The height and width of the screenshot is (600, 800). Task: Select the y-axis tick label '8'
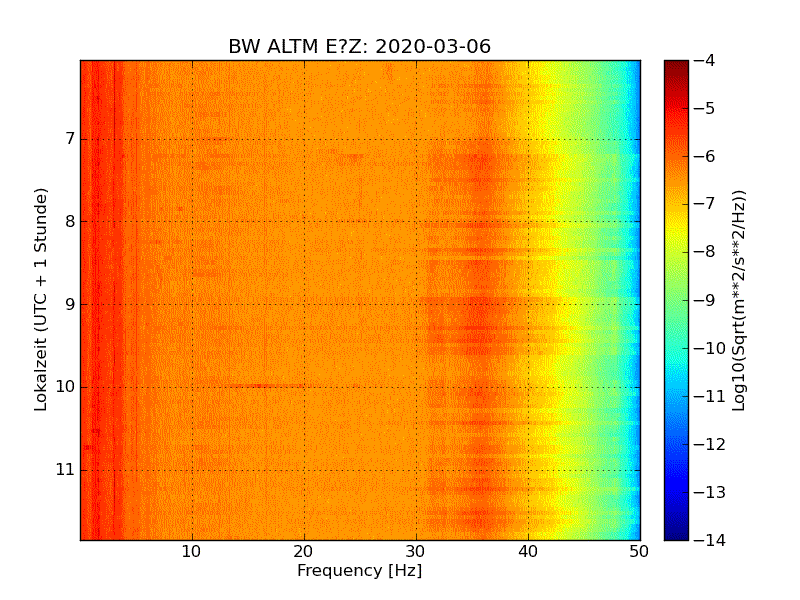click(x=70, y=221)
